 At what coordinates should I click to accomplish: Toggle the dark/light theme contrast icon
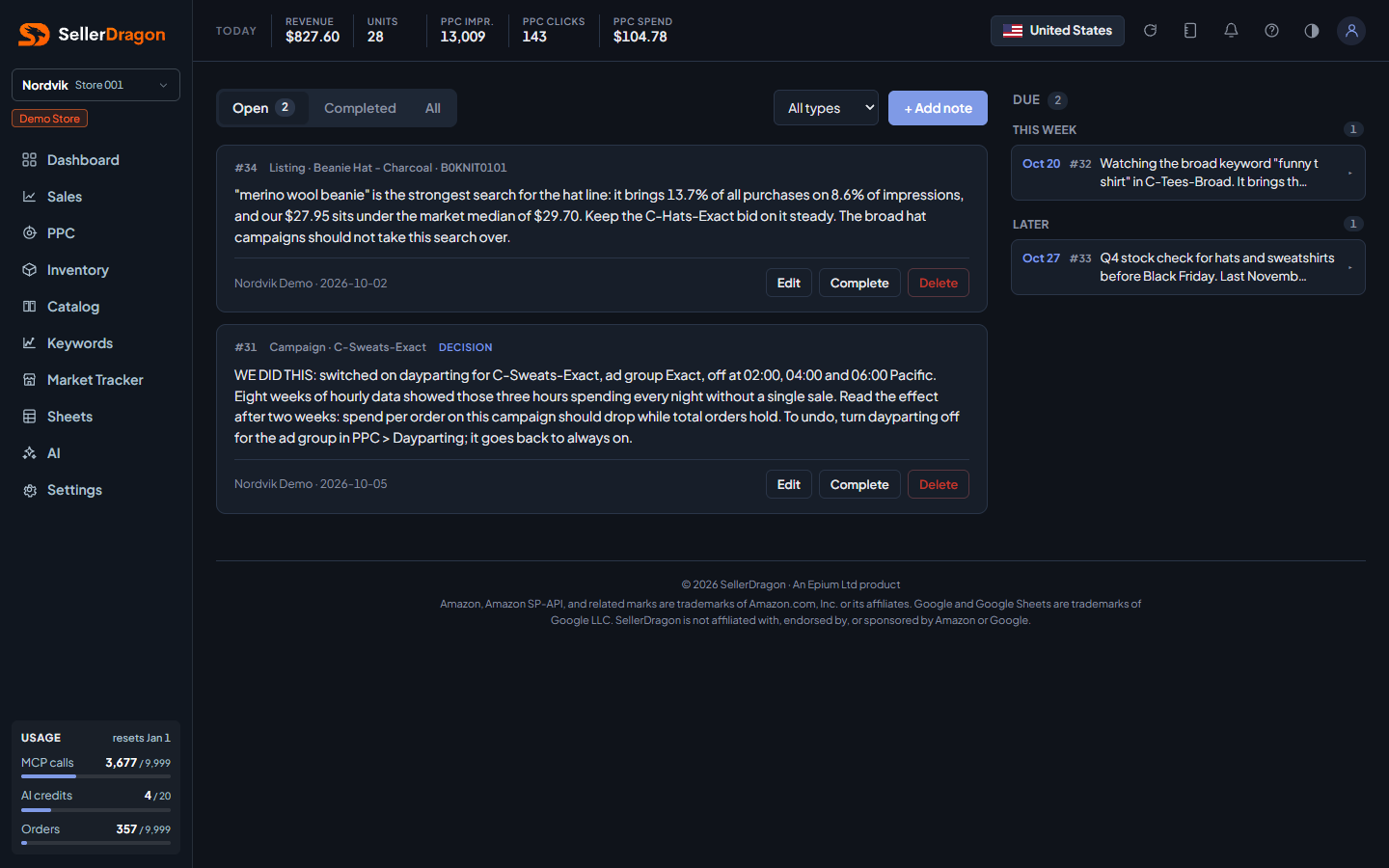click(1312, 31)
